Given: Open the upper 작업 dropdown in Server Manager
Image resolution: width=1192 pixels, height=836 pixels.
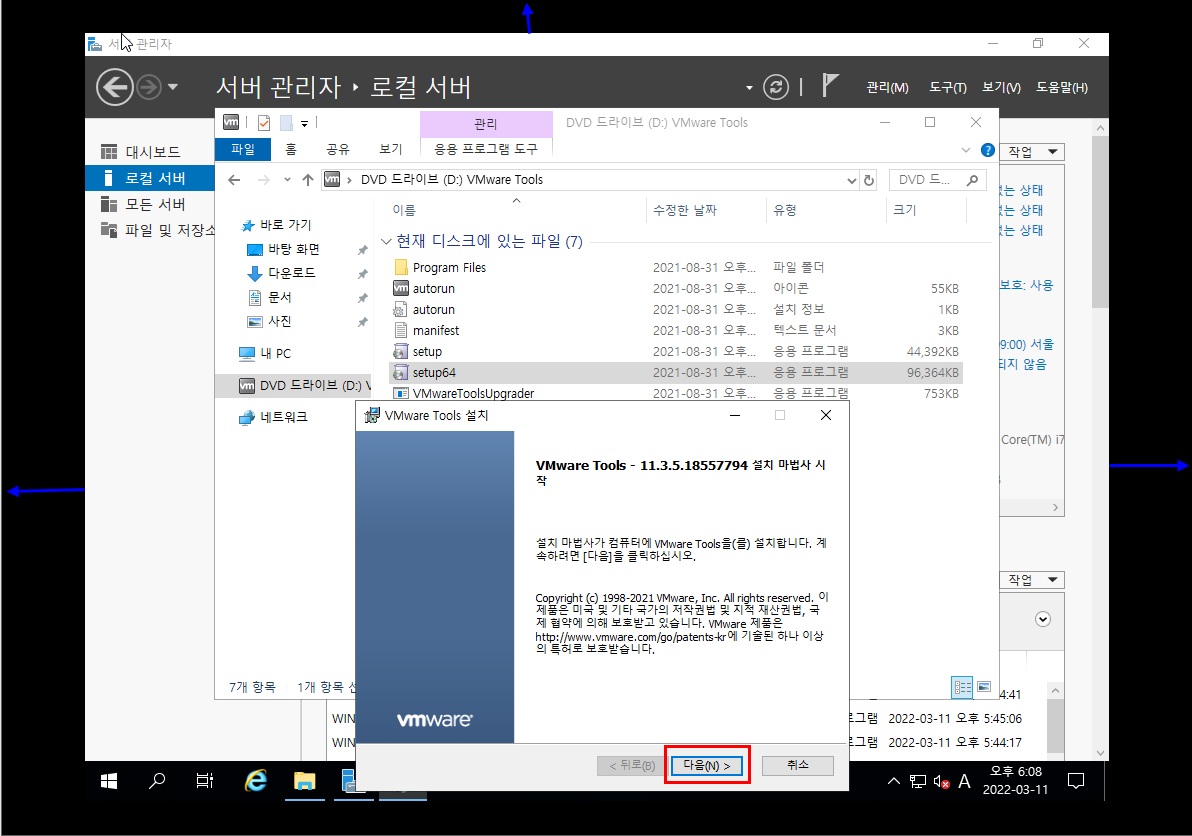Looking at the screenshot, I should pos(1032,152).
